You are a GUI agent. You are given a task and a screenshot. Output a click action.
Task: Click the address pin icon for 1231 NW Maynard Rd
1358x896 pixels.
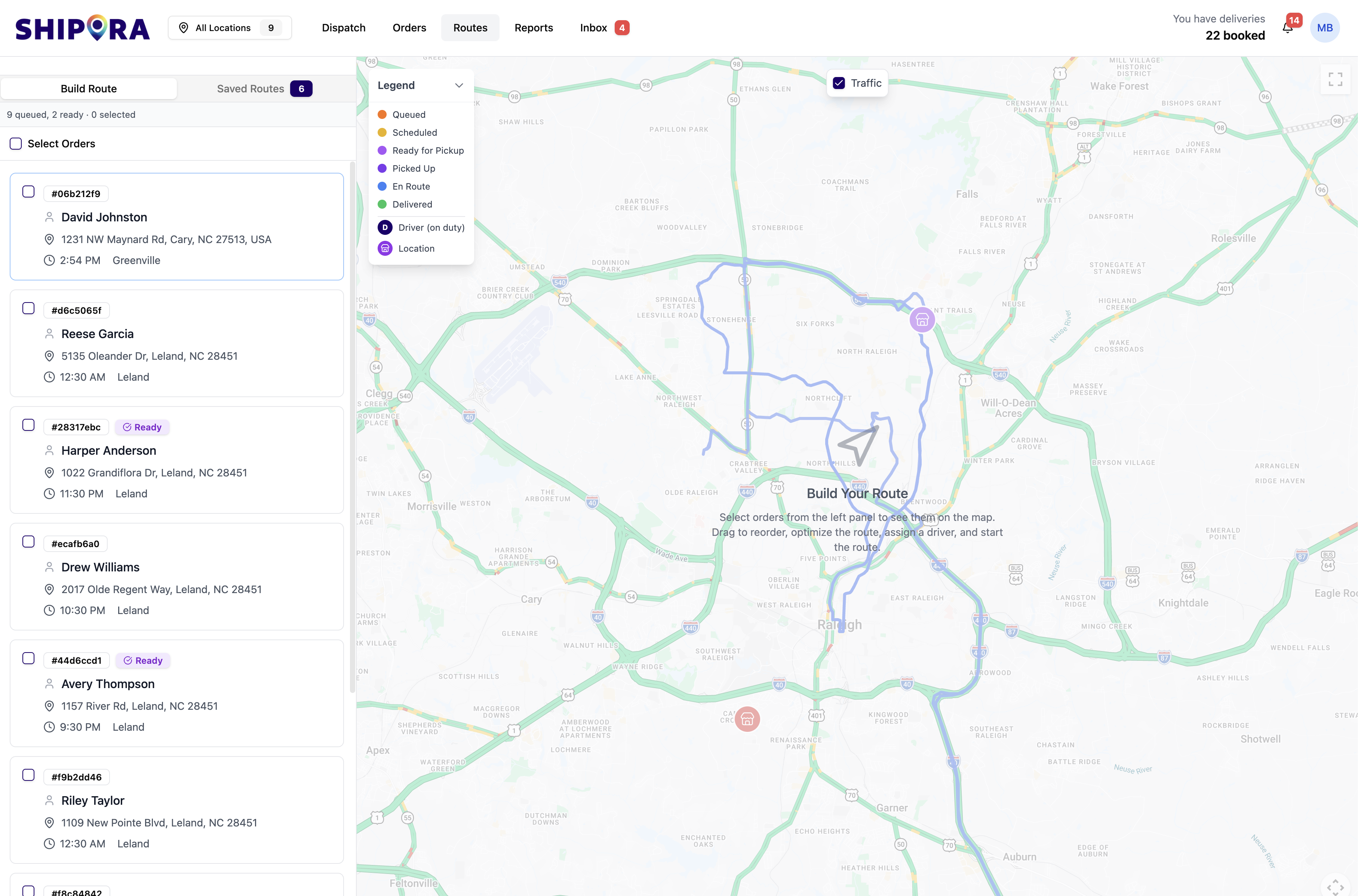[x=49, y=239]
